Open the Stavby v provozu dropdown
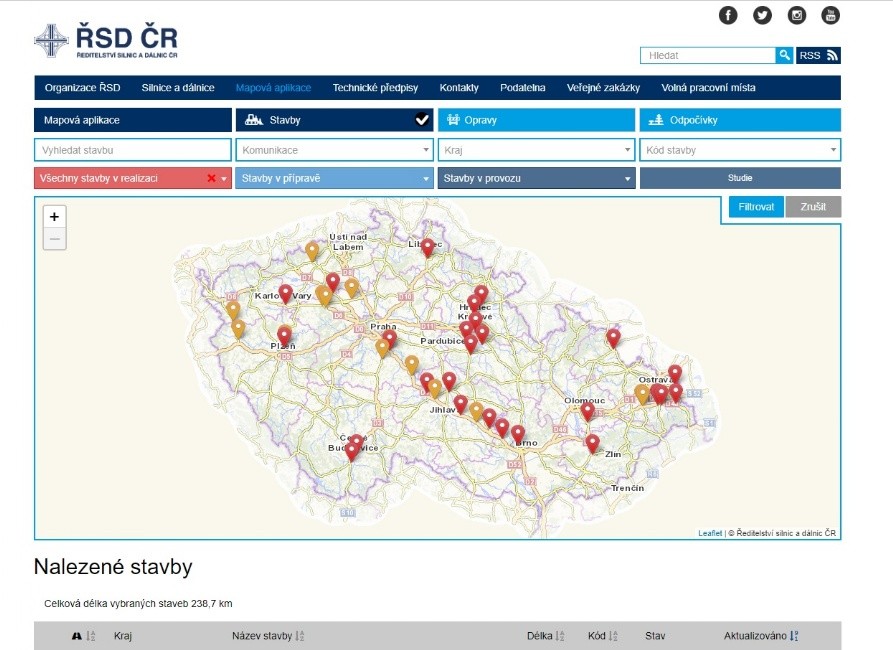 pyautogui.click(x=536, y=179)
